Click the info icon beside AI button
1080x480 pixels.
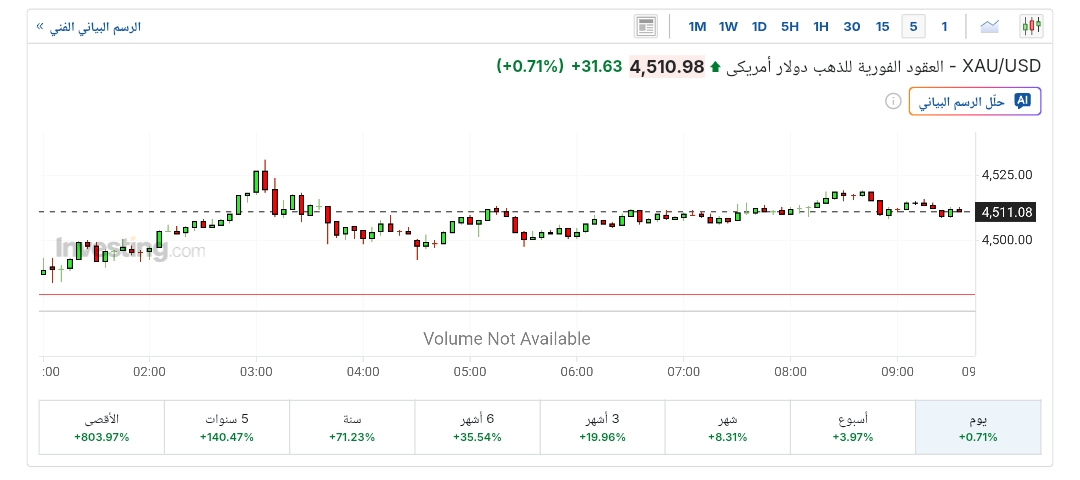893,101
